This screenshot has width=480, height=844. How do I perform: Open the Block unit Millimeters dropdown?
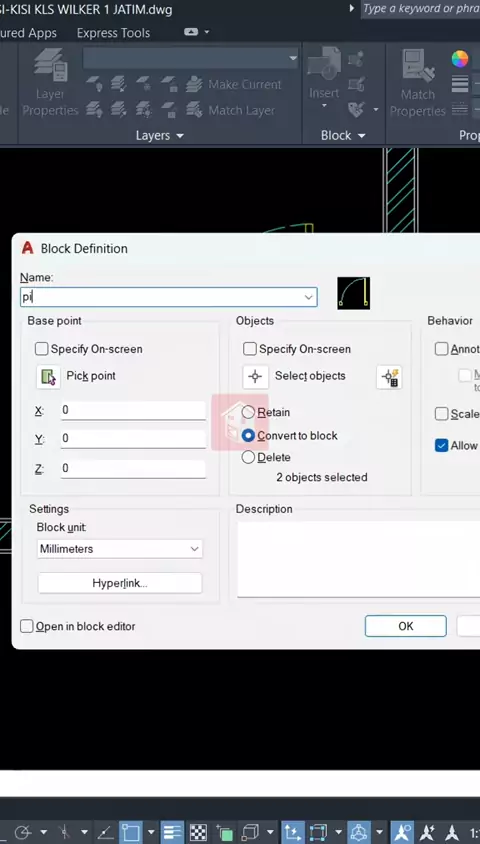[x=119, y=549]
